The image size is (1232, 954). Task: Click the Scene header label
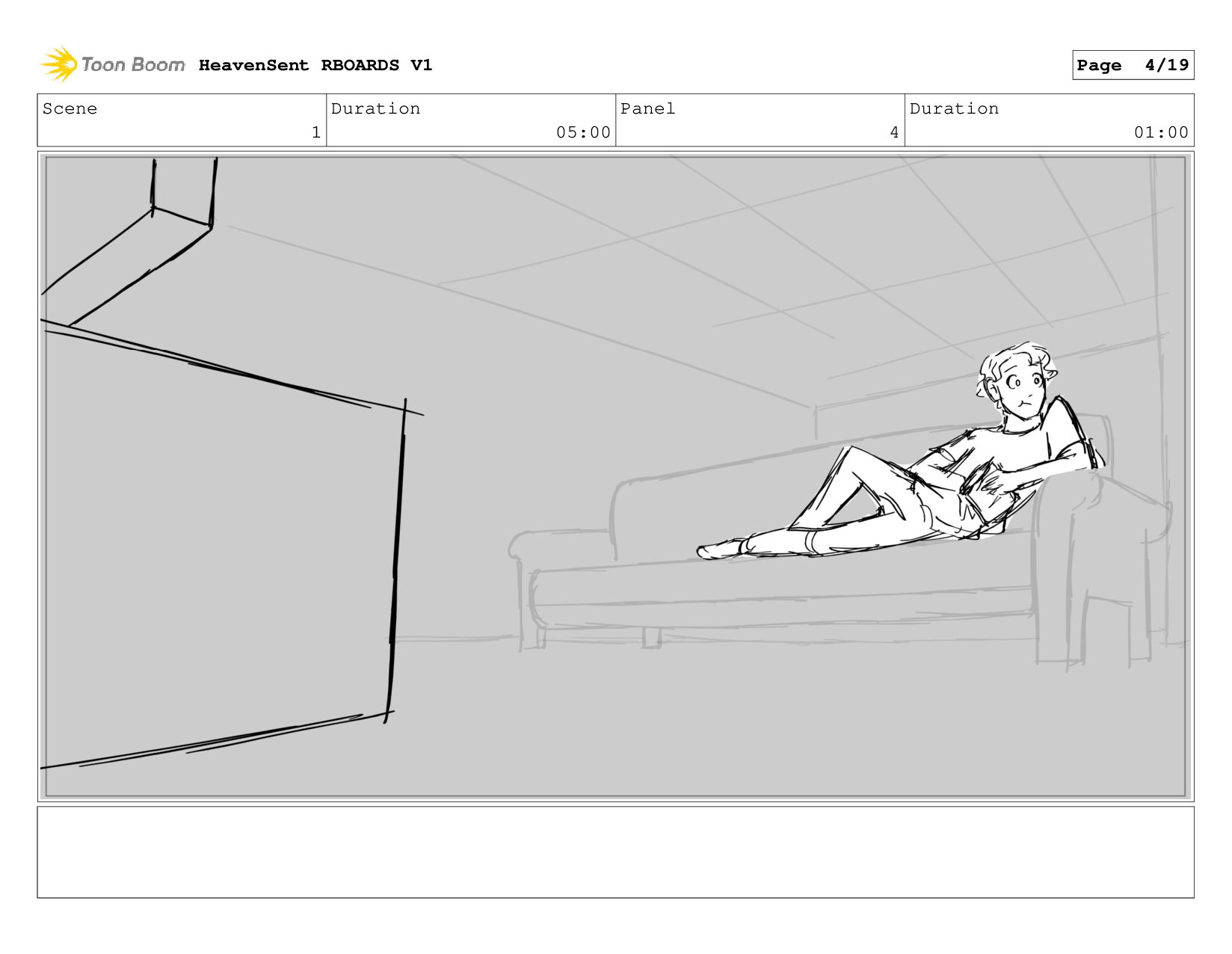click(x=70, y=108)
